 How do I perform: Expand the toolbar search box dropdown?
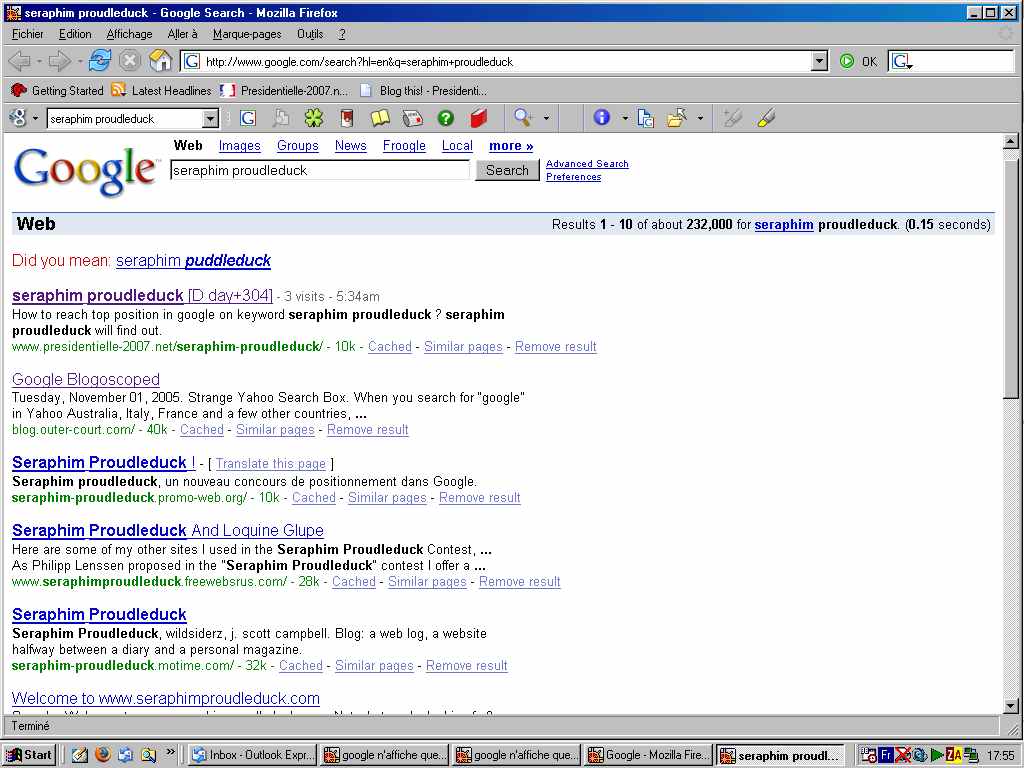click(210, 119)
